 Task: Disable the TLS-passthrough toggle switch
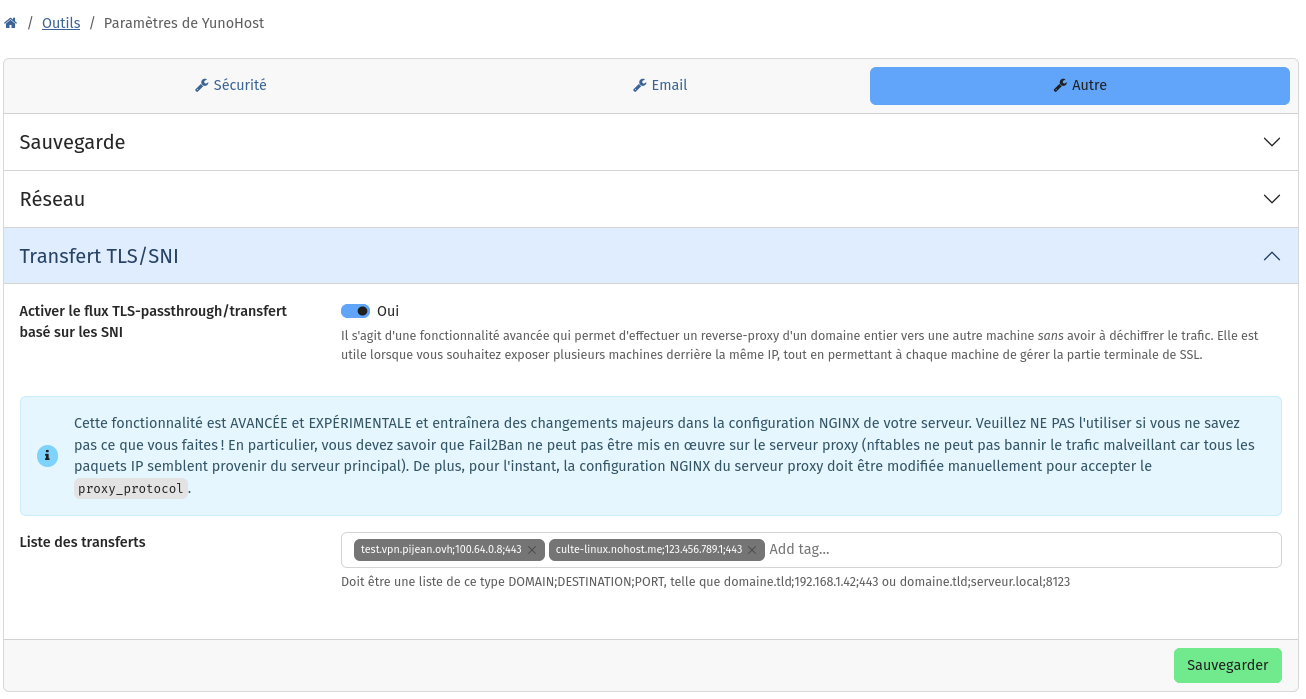pos(355,311)
